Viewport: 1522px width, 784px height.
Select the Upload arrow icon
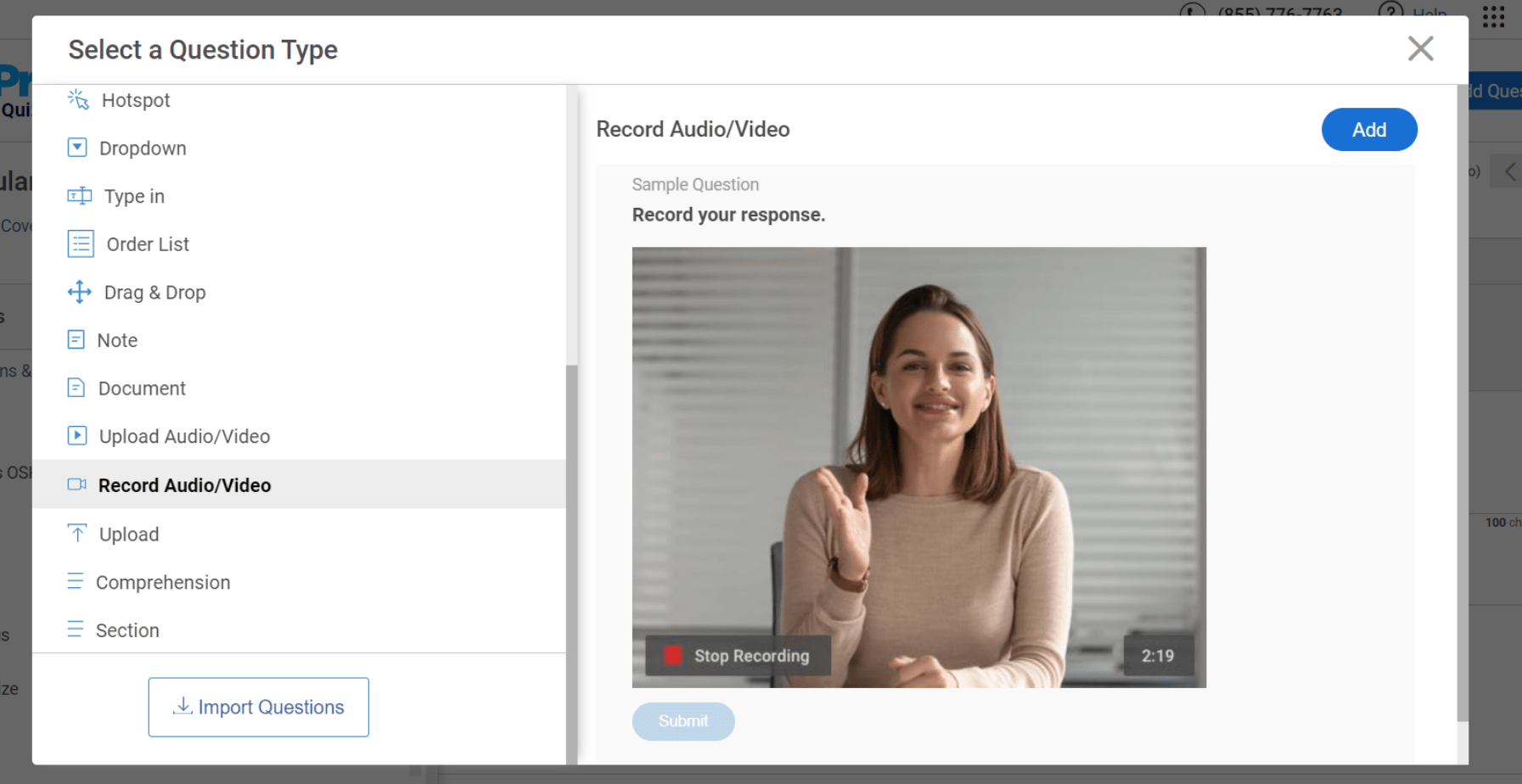(77, 534)
